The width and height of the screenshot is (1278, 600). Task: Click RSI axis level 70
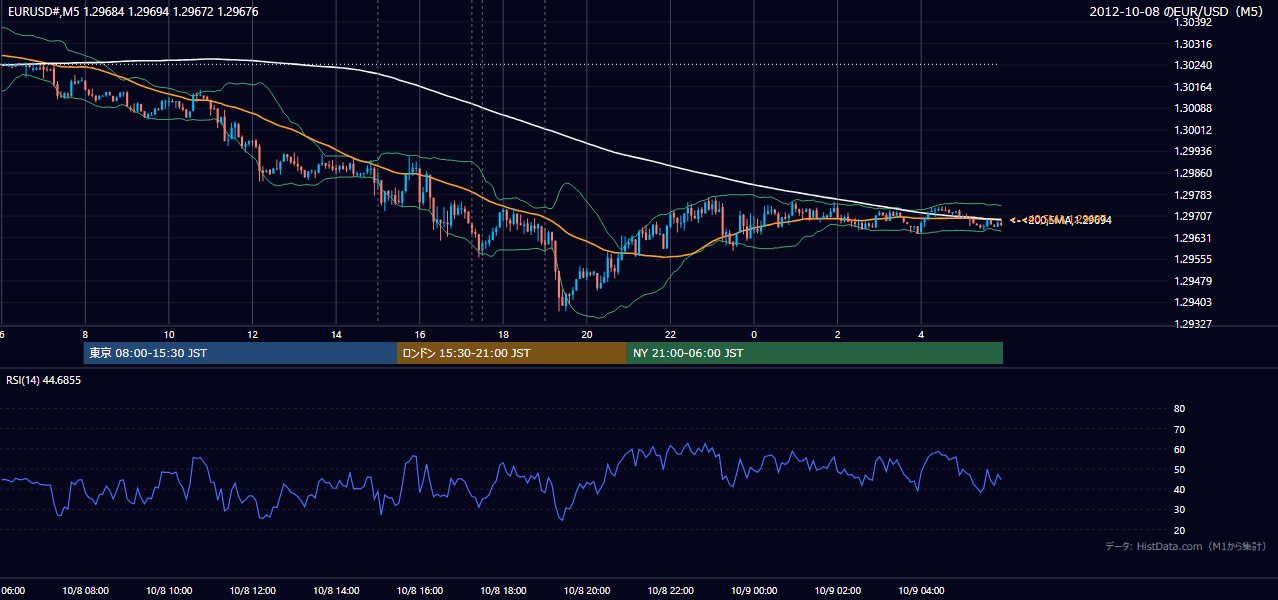click(x=1179, y=429)
